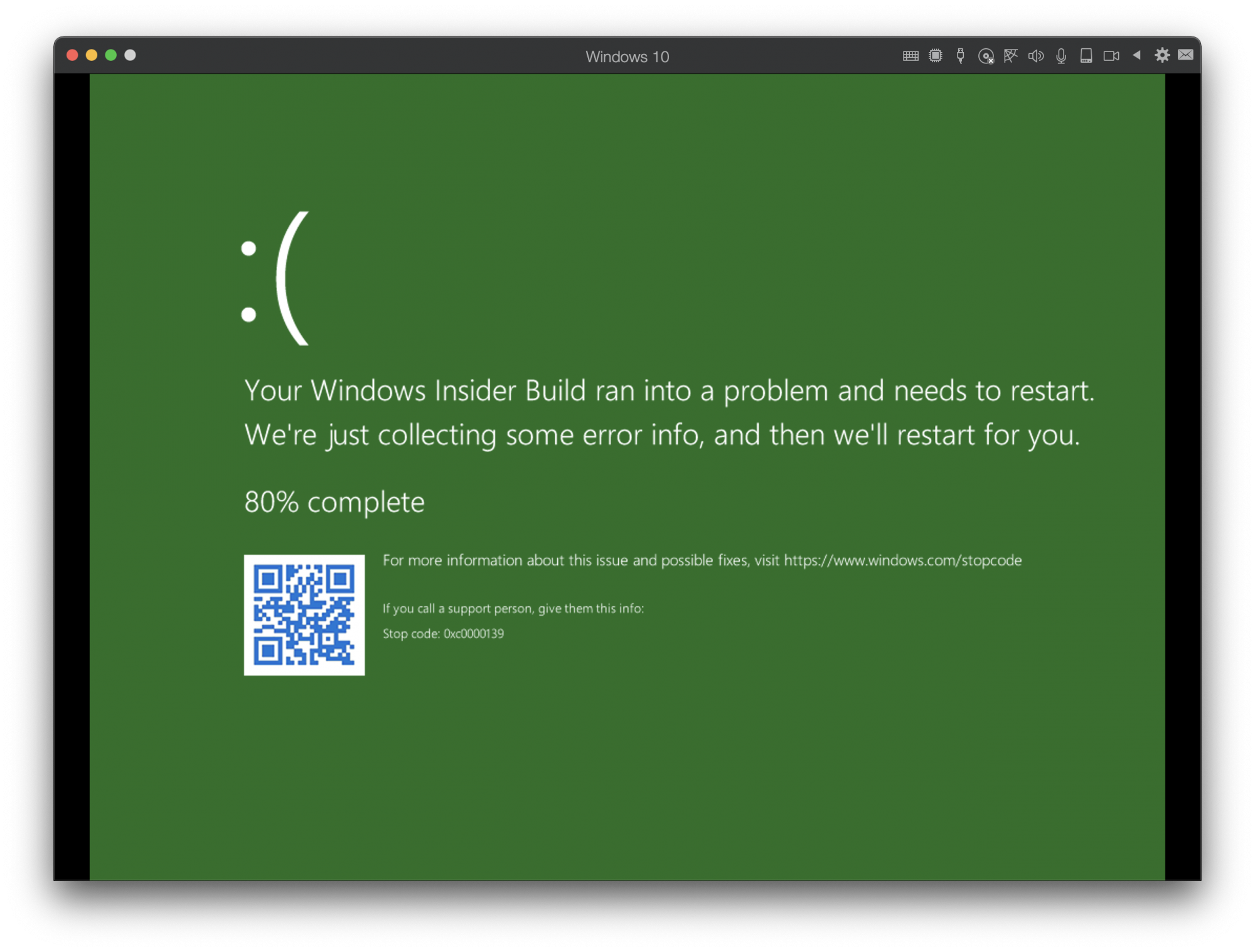Click the QR code on error screen
This screenshot has width=1255, height=952.
(x=304, y=615)
